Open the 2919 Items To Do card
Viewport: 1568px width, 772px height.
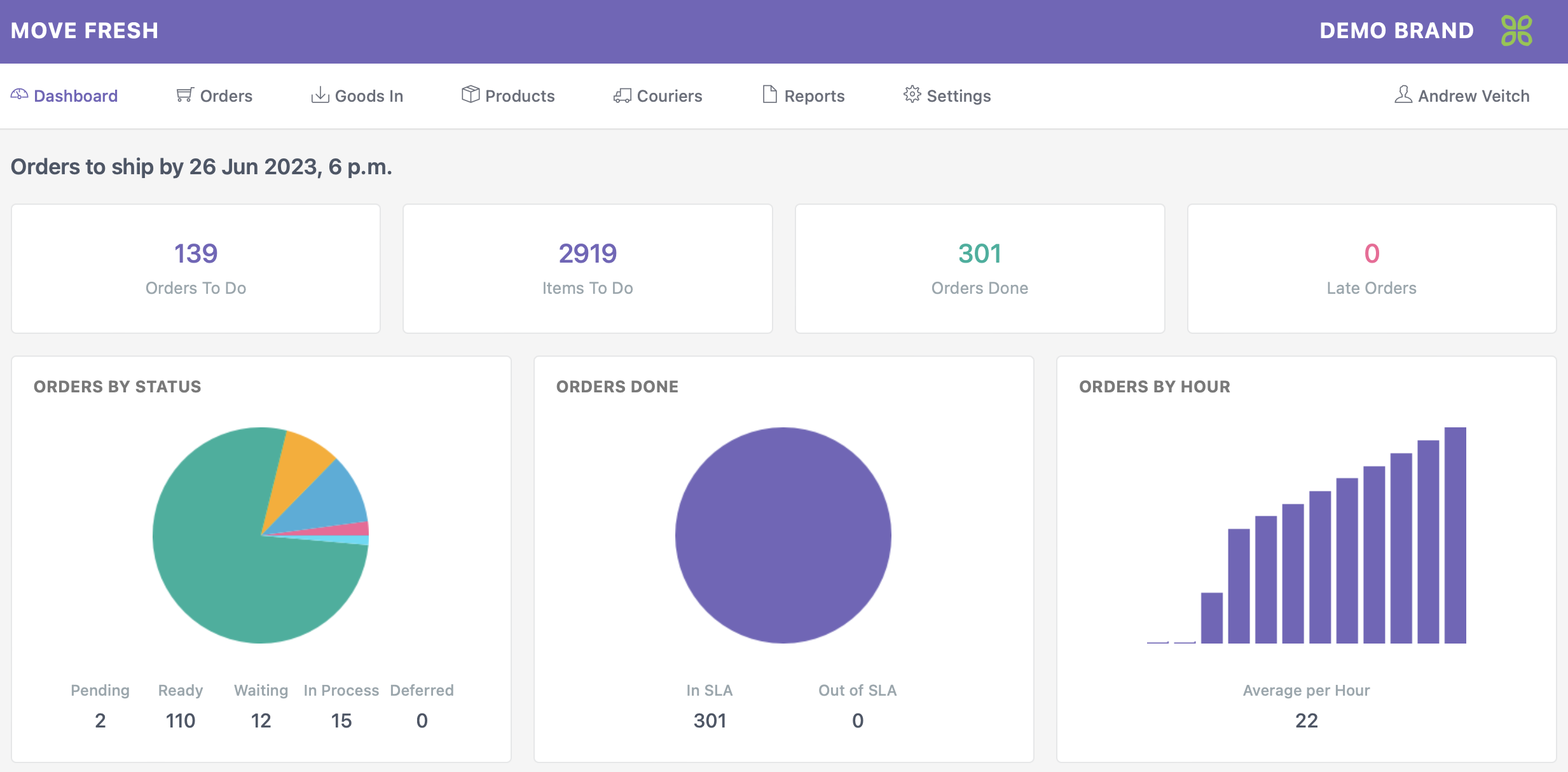click(x=588, y=268)
